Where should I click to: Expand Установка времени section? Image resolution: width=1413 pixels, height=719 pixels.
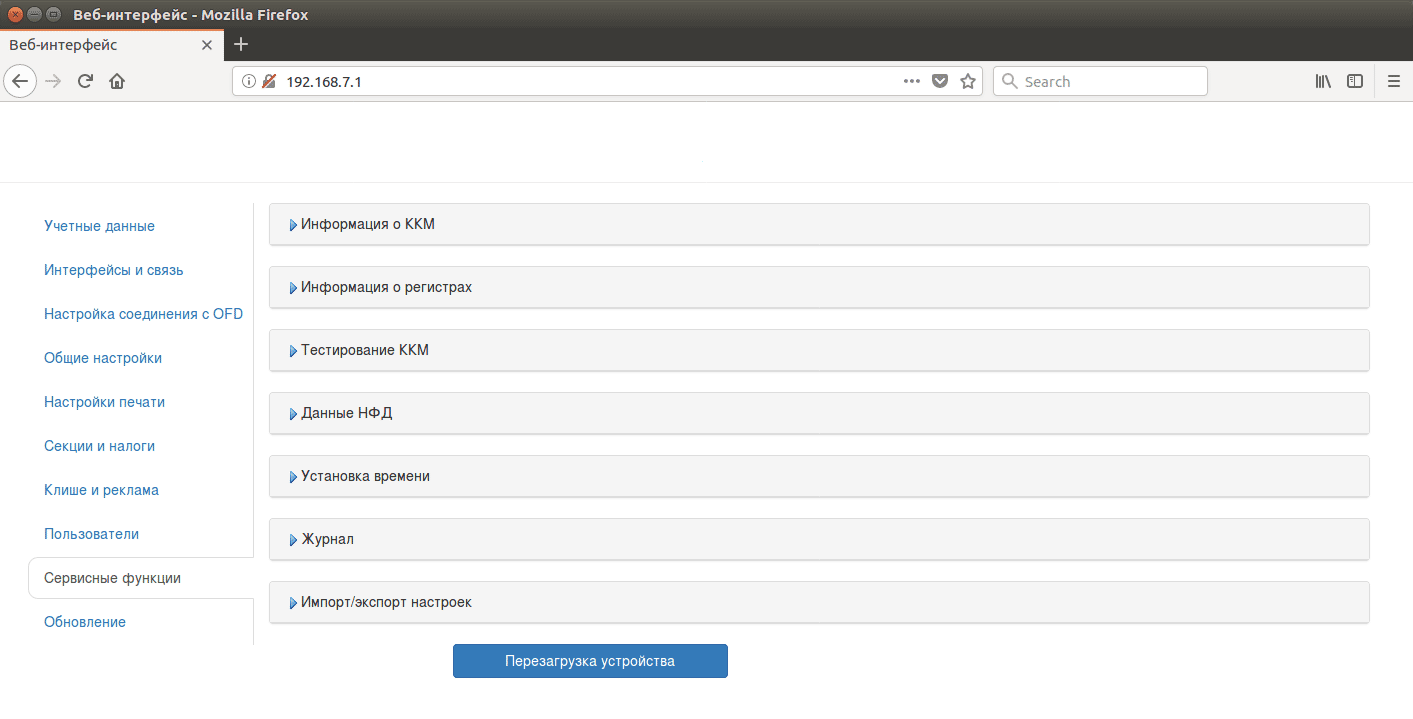[819, 476]
